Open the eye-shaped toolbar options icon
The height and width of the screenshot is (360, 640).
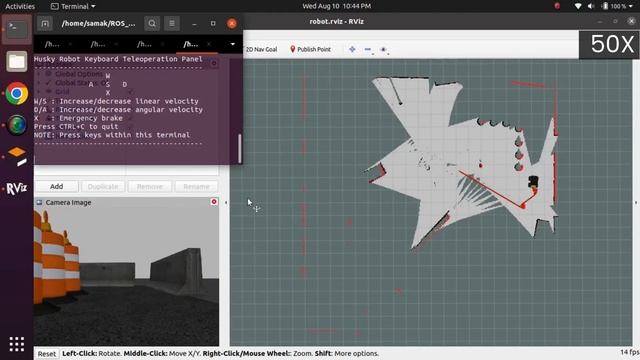tap(383, 49)
